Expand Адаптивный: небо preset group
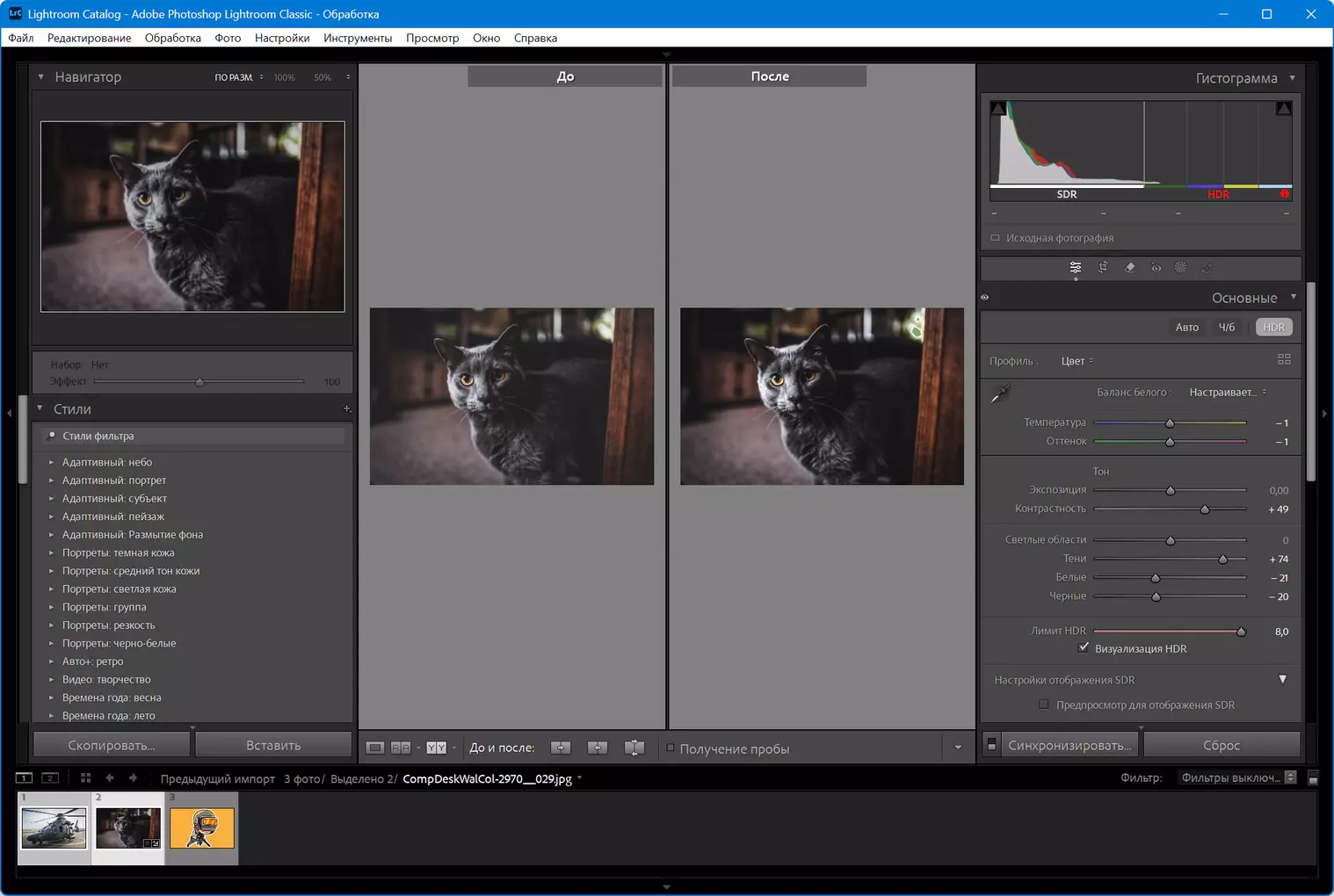 pos(51,462)
